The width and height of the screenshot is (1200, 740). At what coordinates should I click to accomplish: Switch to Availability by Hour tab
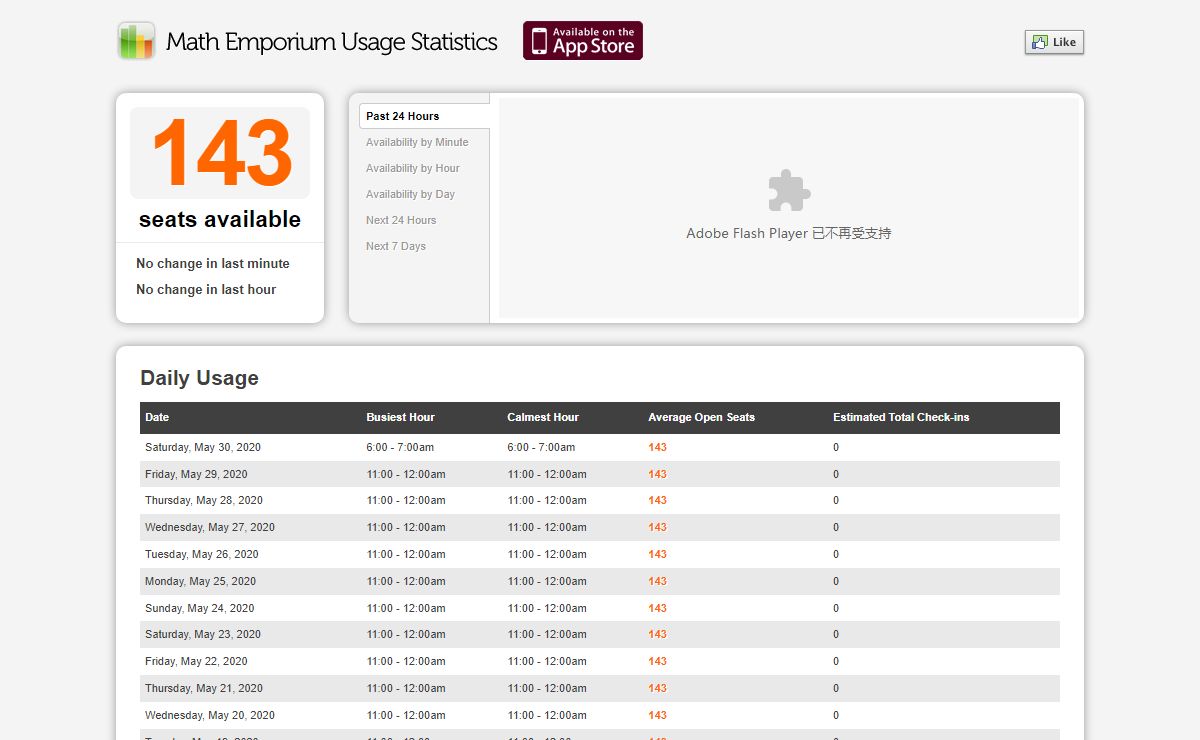pyautogui.click(x=413, y=168)
